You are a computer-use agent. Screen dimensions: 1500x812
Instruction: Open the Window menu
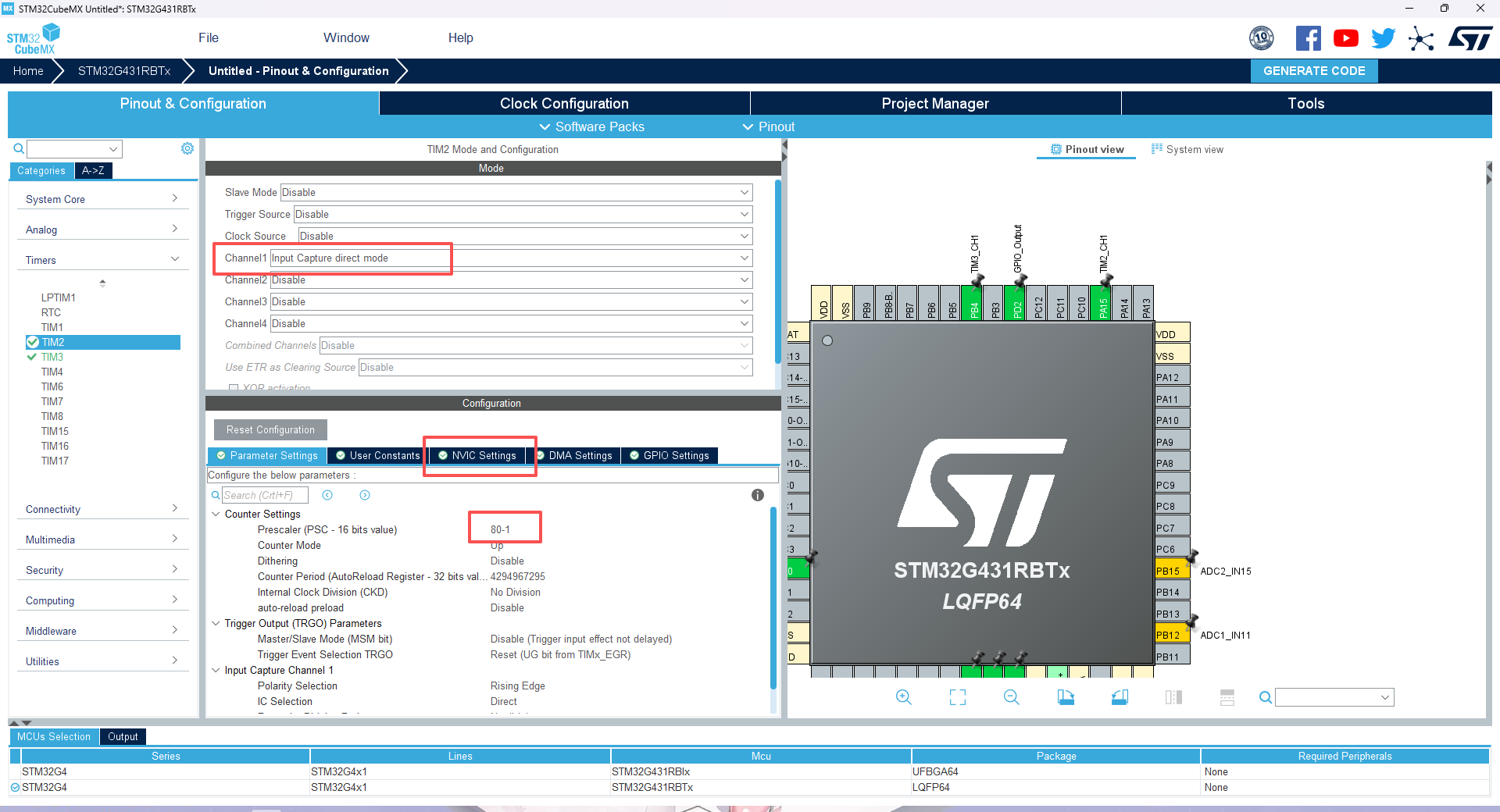346,37
